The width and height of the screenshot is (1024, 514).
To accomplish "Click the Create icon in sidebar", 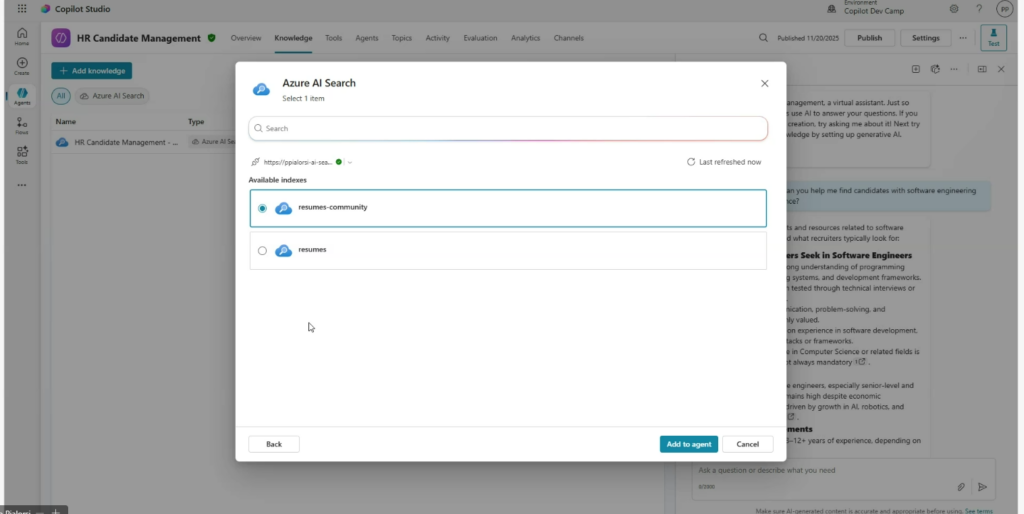I will point(22,66).
